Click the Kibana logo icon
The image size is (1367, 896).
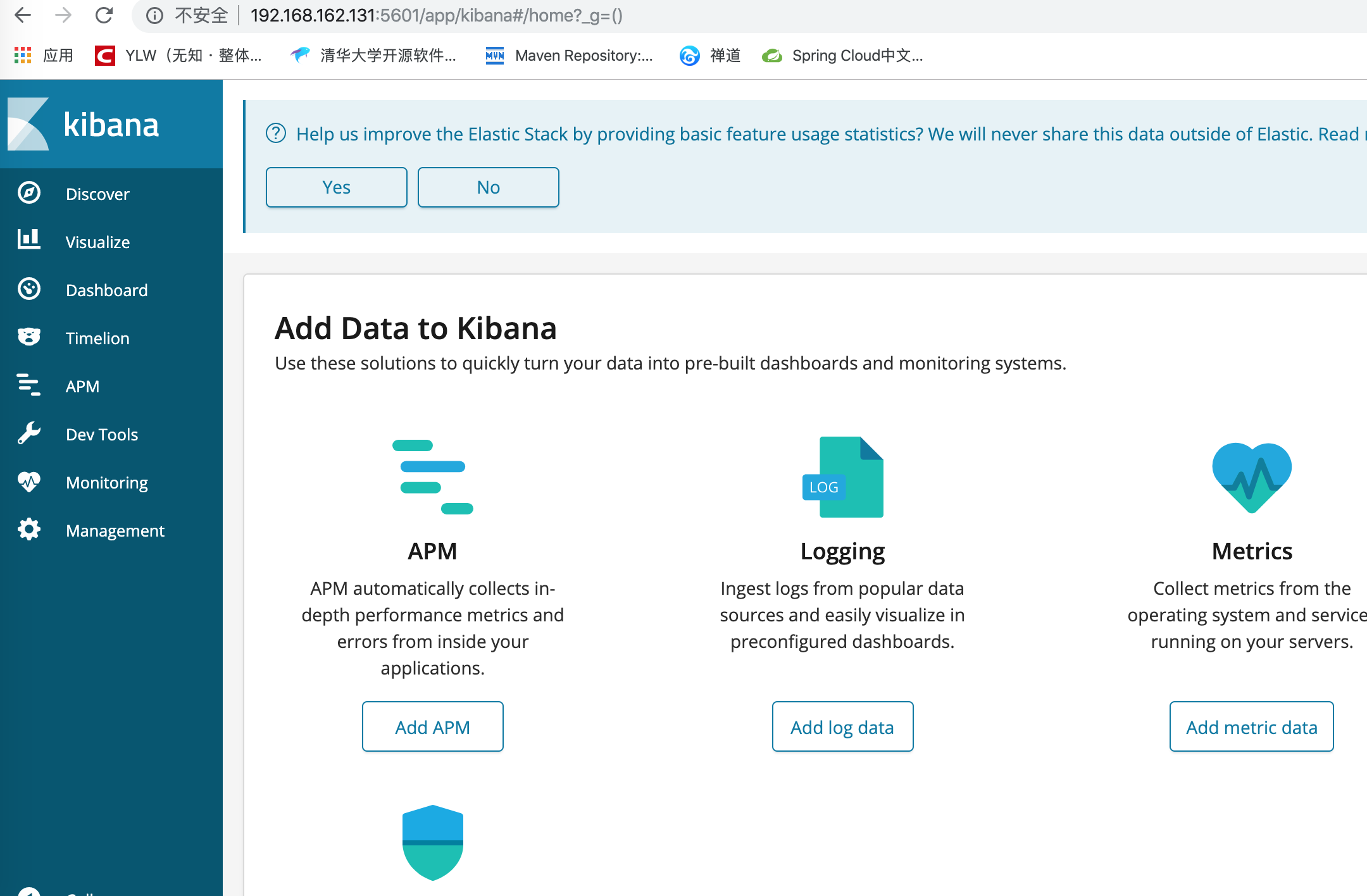28,124
